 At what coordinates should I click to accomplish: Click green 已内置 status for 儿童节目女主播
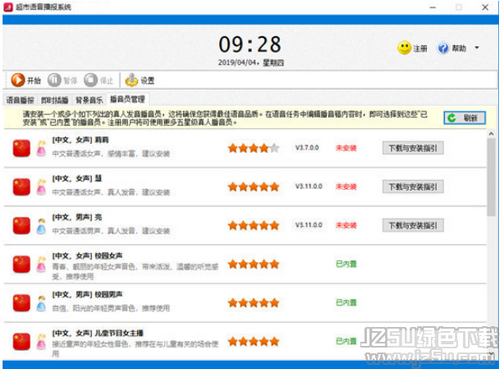346,341
